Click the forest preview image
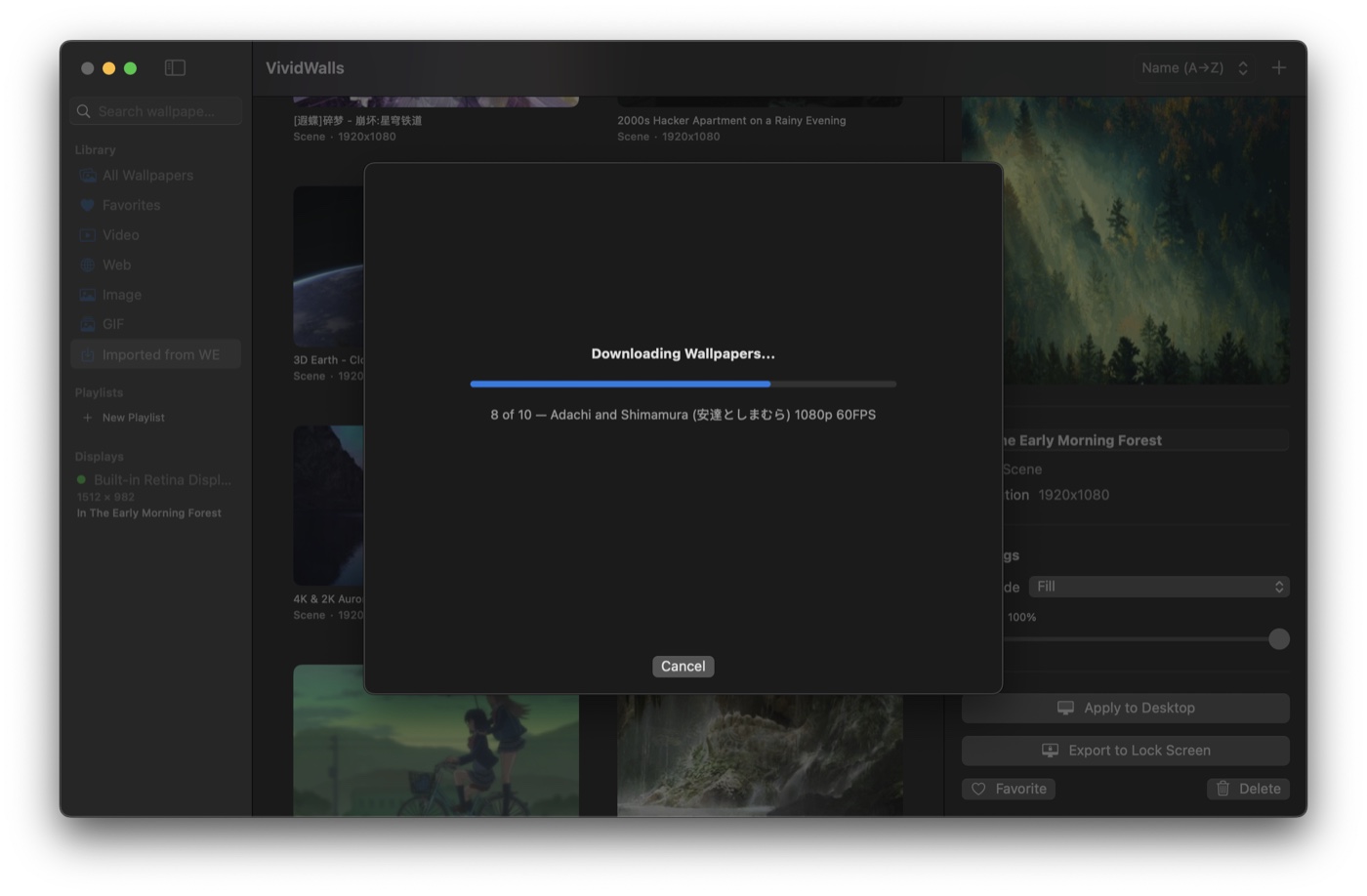Viewport: 1367px width, 896px height. (x=1145, y=240)
